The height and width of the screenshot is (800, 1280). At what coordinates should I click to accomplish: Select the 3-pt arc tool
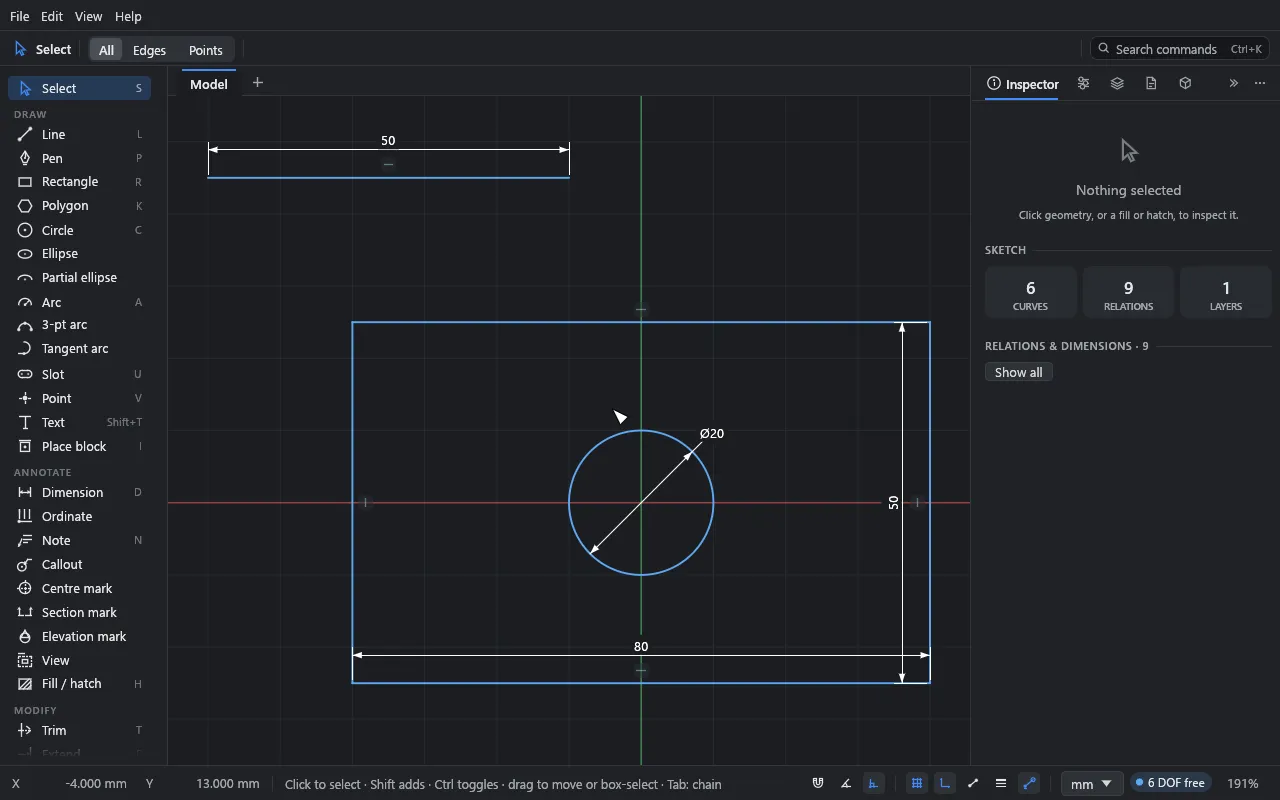(80, 325)
